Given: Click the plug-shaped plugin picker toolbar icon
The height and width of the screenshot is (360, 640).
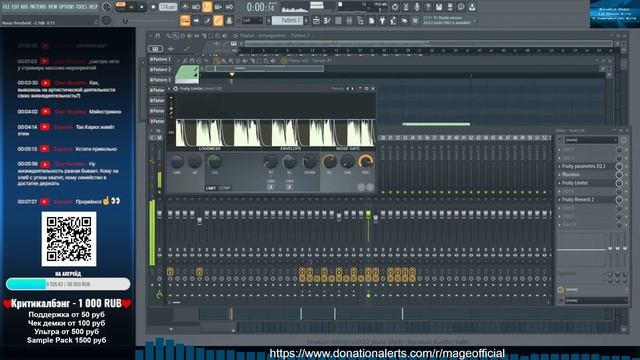Looking at the screenshot, I should [x=382, y=20].
